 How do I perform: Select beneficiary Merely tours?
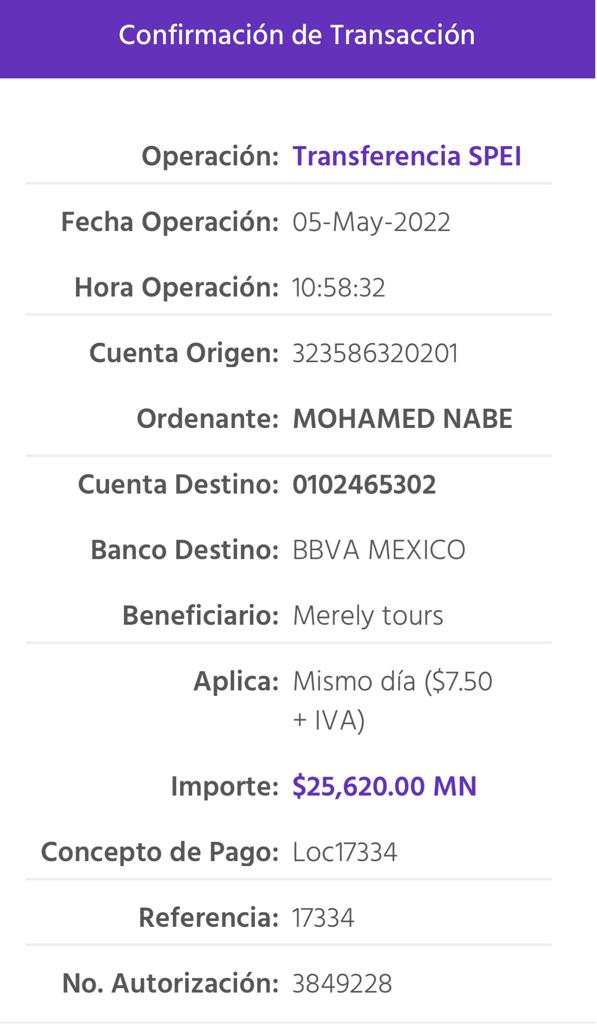368,616
